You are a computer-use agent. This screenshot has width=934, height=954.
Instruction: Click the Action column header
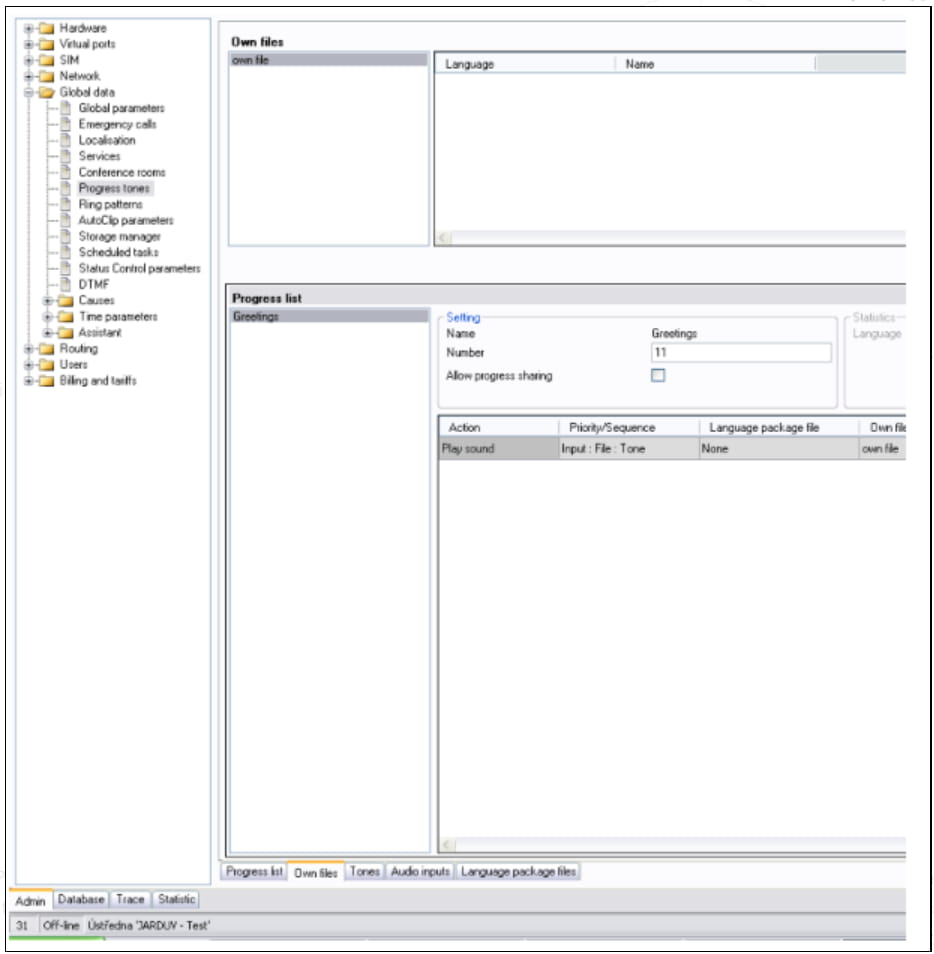point(499,427)
